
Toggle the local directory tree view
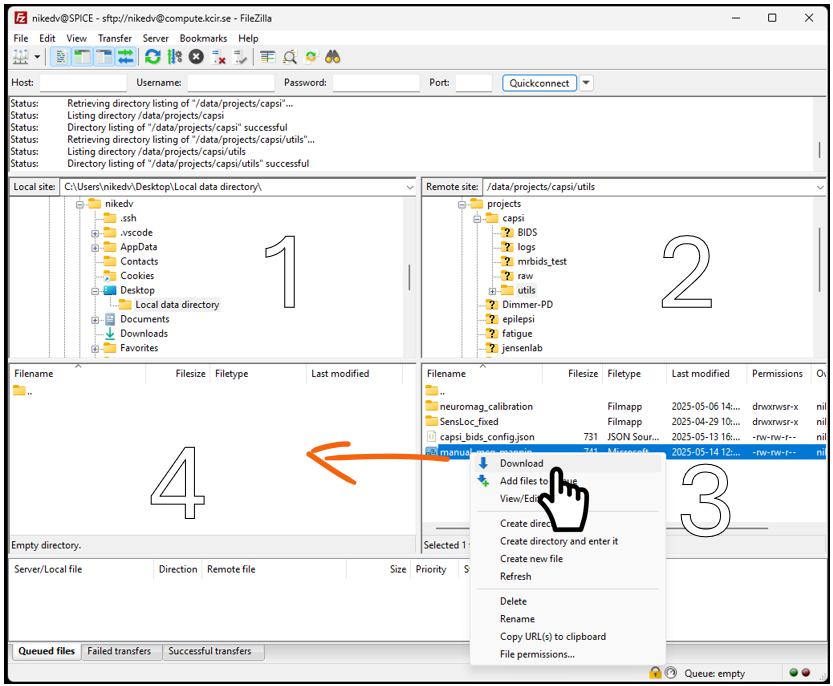click(x=82, y=57)
